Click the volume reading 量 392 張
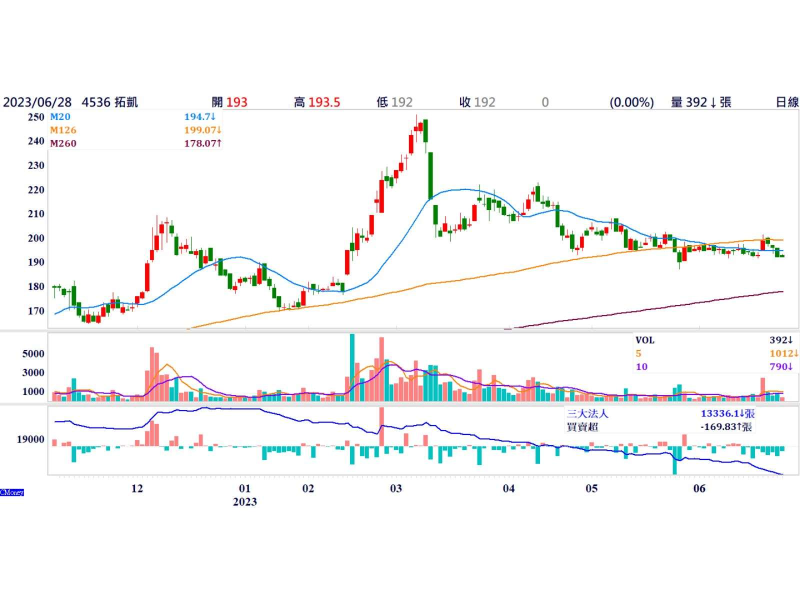The height and width of the screenshot is (600, 800). tap(701, 102)
